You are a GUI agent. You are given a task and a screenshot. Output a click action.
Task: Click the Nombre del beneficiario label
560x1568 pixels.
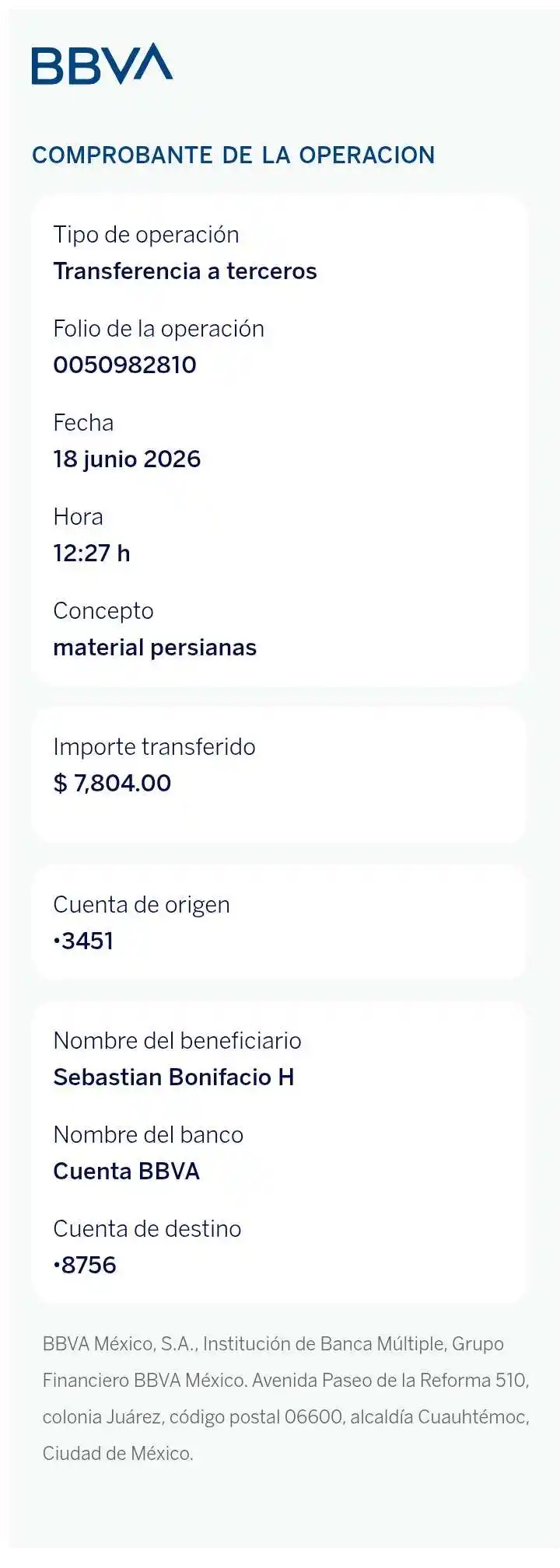(x=177, y=1040)
